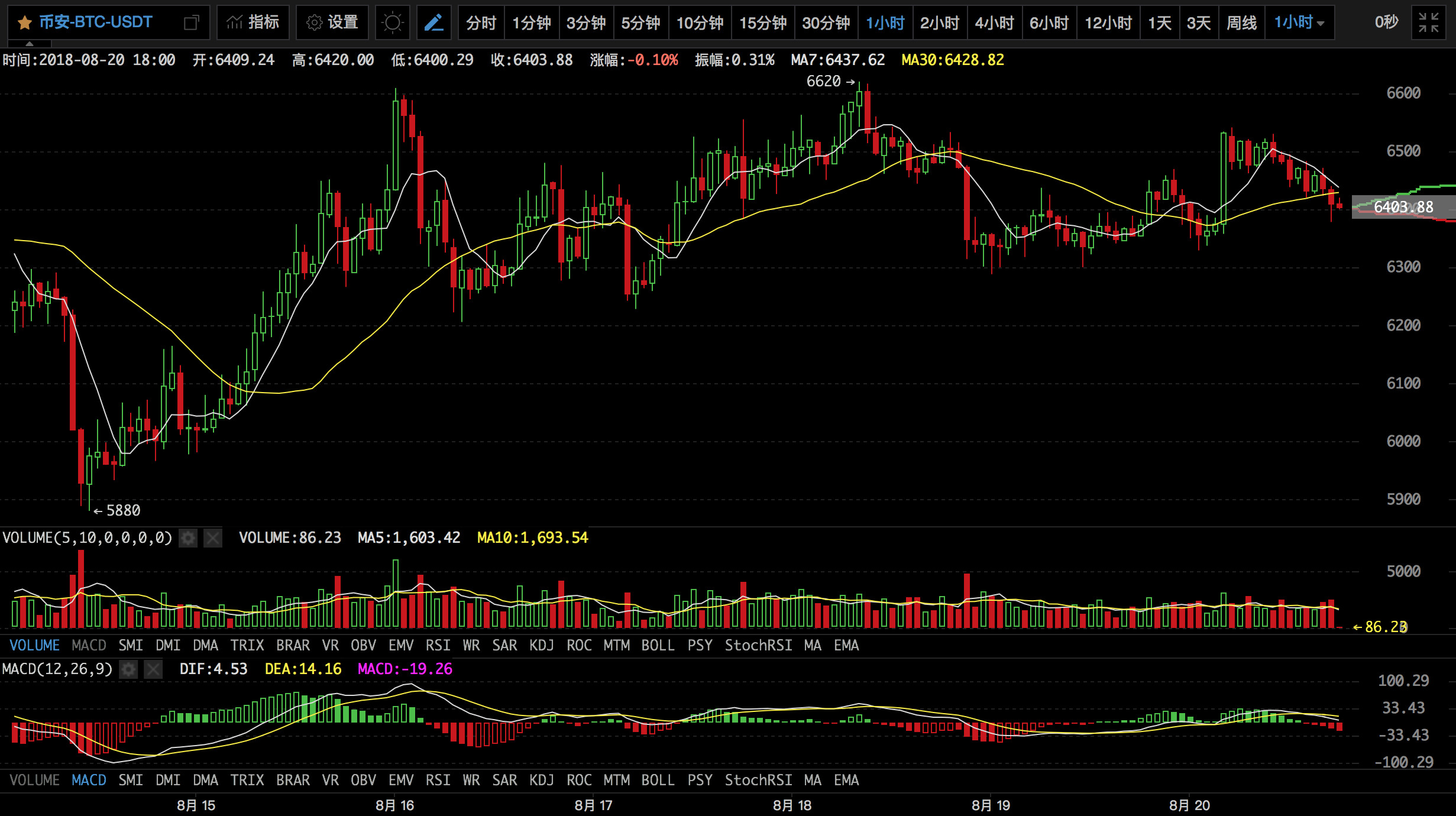Select MACD in the volume panel indicator row

pyautogui.click(x=89, y=645)
